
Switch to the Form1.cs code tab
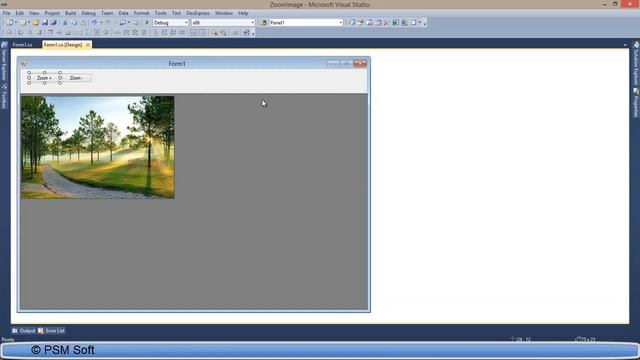22,44
